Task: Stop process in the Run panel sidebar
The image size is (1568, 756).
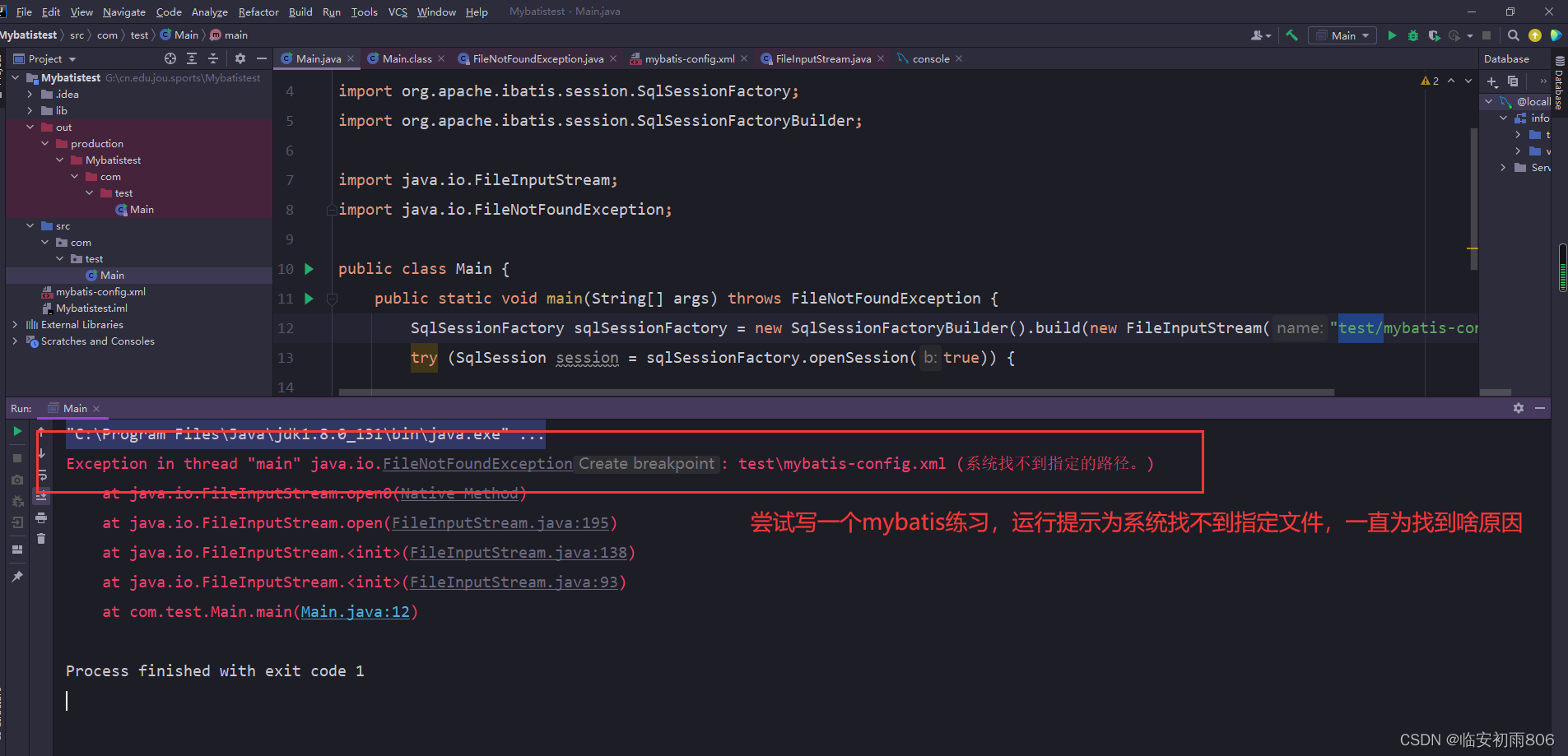Action: 17,458
